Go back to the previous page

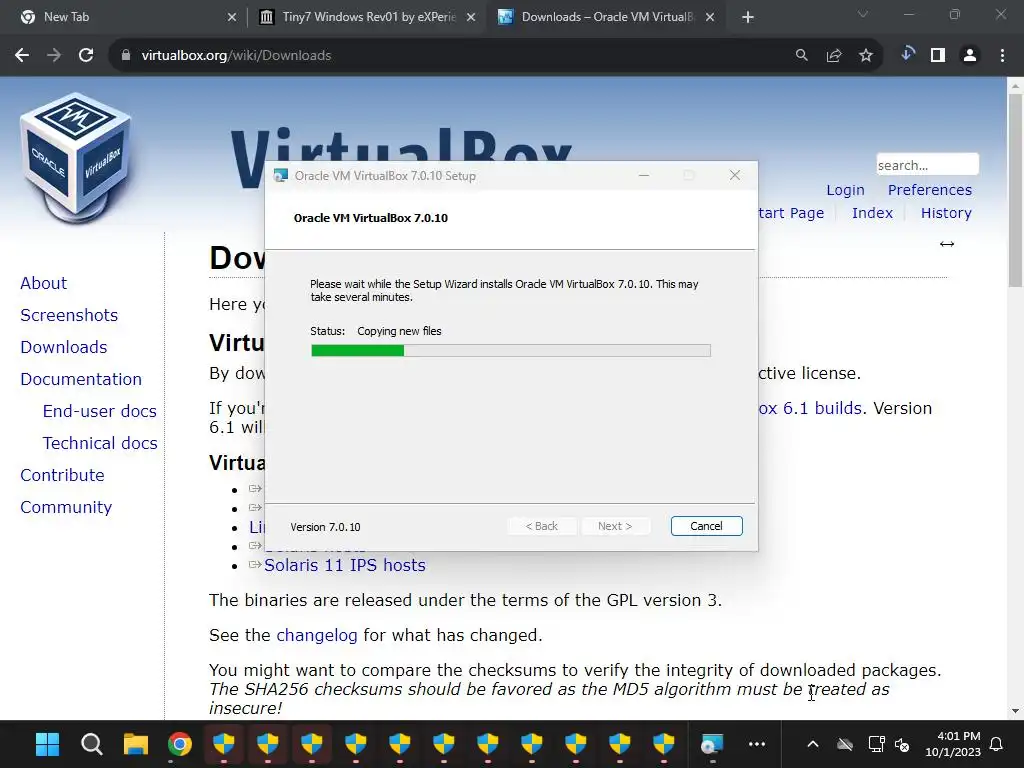click(x=22, y=56)
